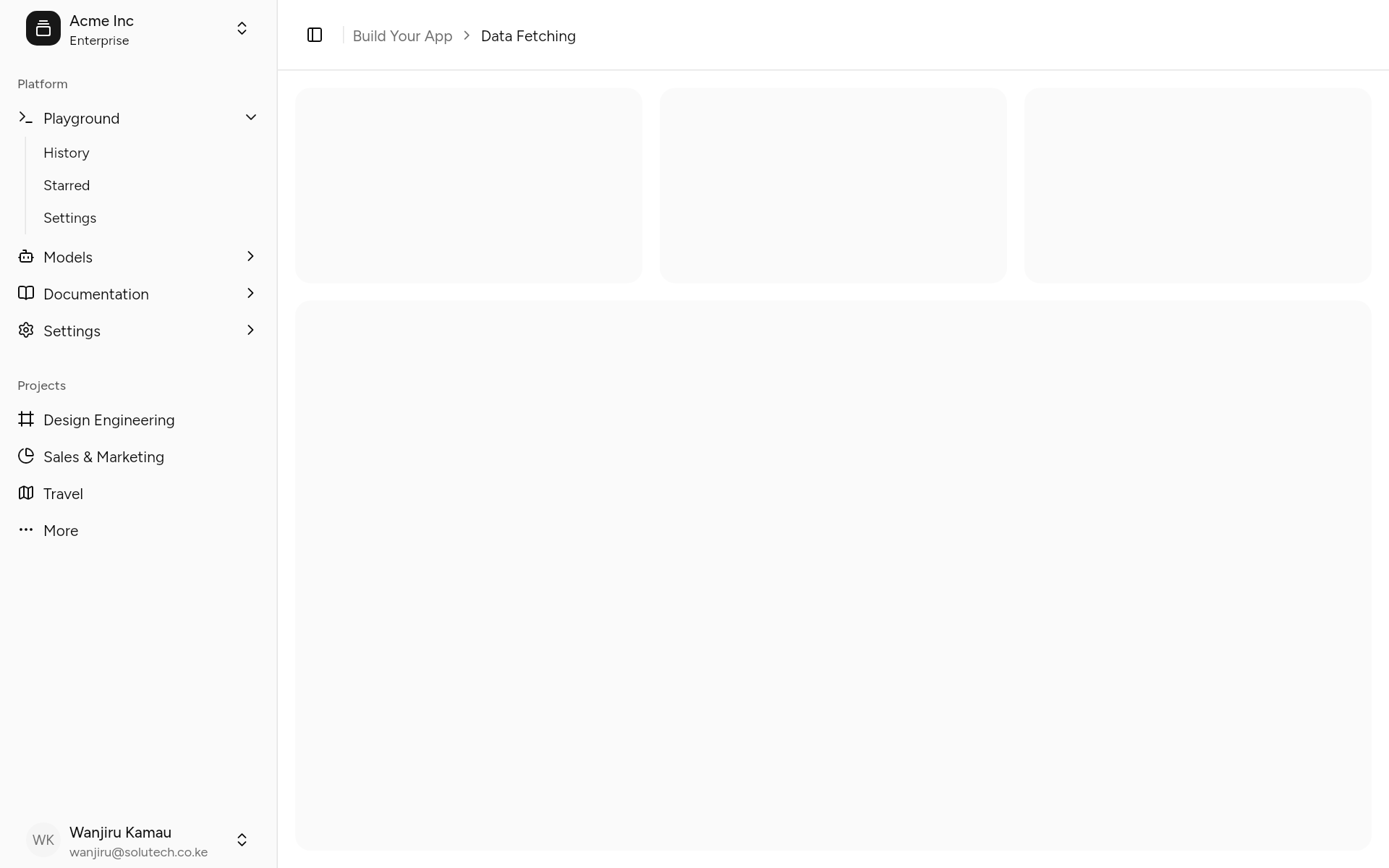The image size is (1389, 868).
Task: Click the Design Engineering frame icon
Action: tap(26, 419)
